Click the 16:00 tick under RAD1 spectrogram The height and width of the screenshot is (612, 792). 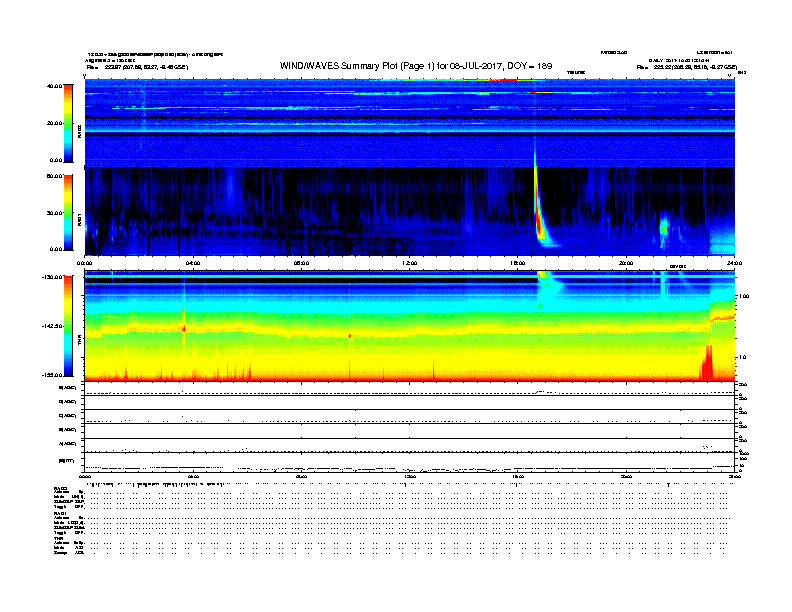tap(518, 263)
